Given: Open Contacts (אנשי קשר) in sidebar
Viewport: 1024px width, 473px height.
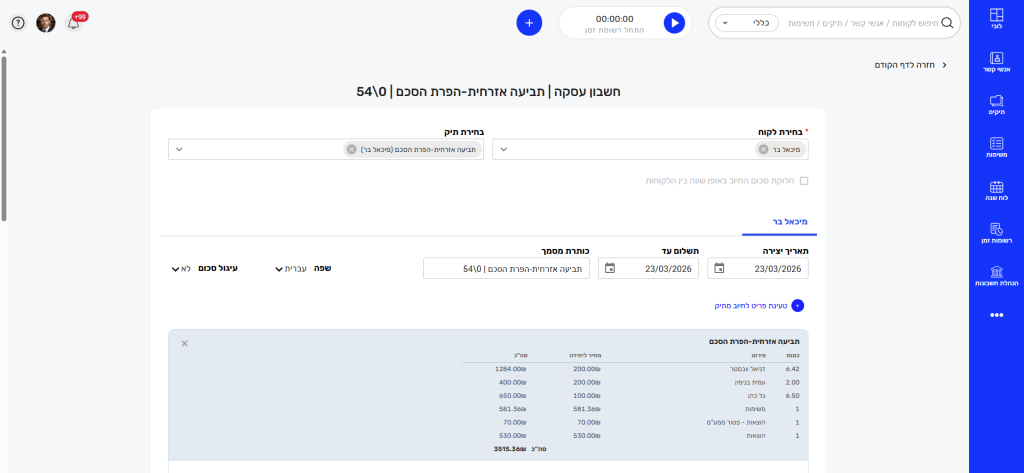Looking at the screenshot, I should (995, 62).
